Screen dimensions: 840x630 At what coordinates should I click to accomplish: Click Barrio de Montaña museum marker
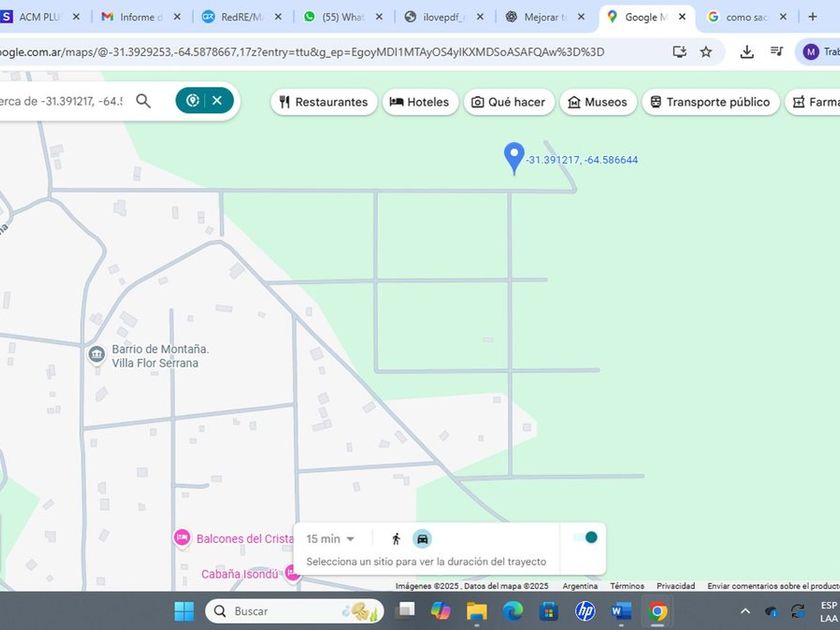[97, 355]
